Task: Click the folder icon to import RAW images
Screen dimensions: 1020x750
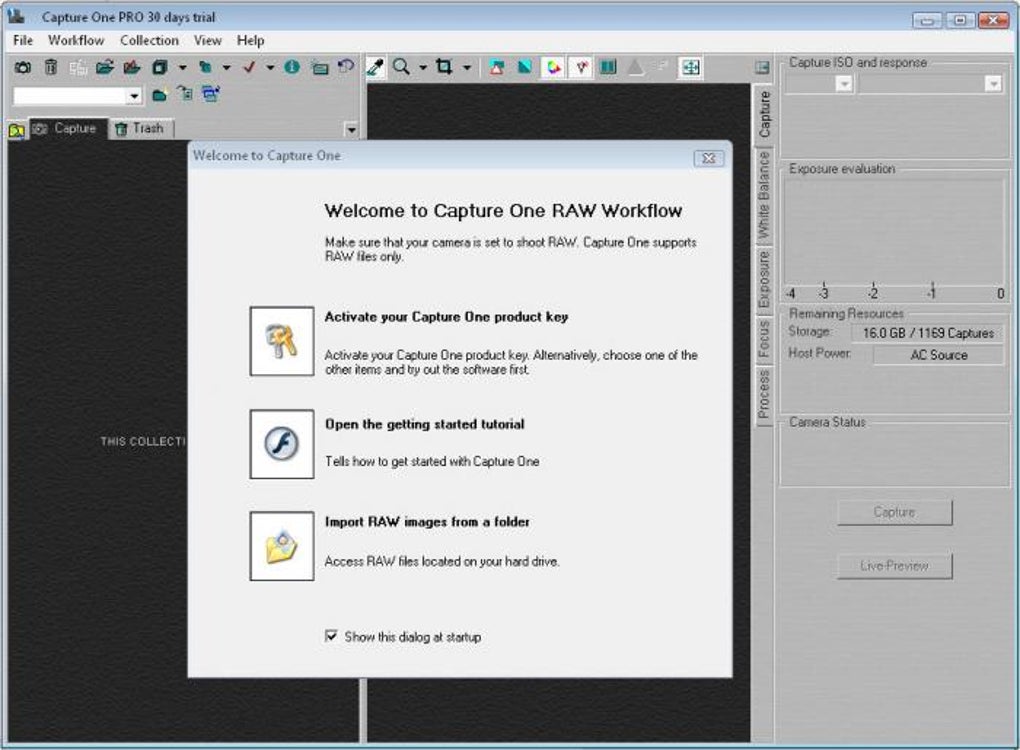Action: pos(282,546)
